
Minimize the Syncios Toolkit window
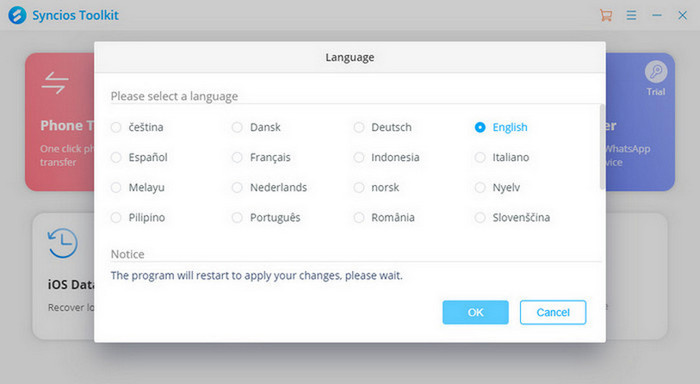[657, 15]
